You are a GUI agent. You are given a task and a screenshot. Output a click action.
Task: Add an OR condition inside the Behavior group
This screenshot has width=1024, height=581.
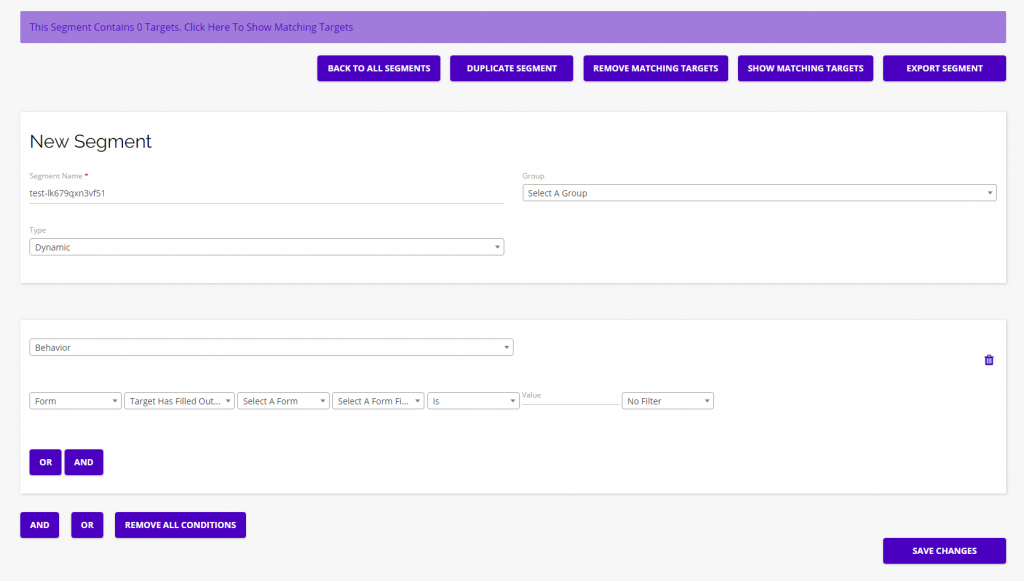click(44, 462)
